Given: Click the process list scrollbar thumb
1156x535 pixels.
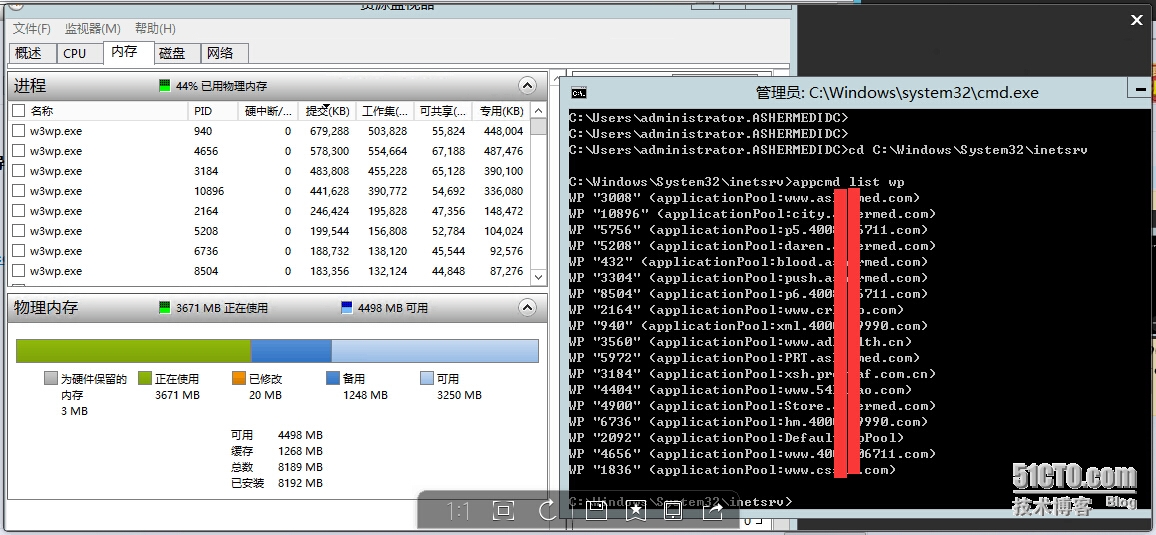Looking at the screenshot, I should pos(539,127).
